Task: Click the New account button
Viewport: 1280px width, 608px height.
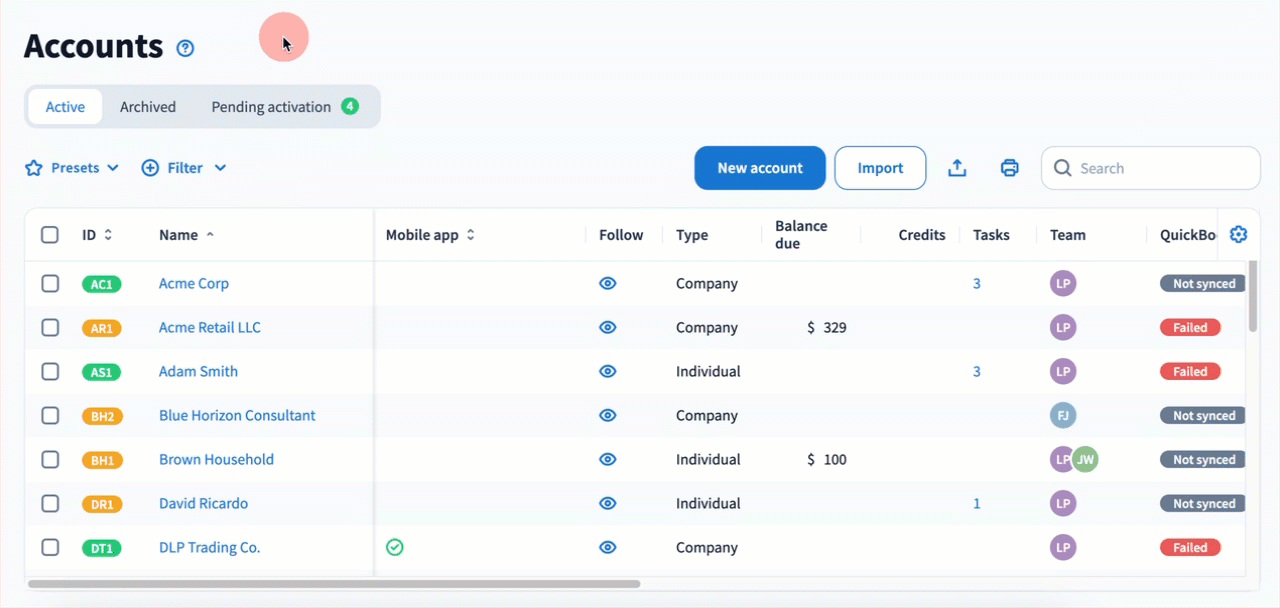Action: 760,168
